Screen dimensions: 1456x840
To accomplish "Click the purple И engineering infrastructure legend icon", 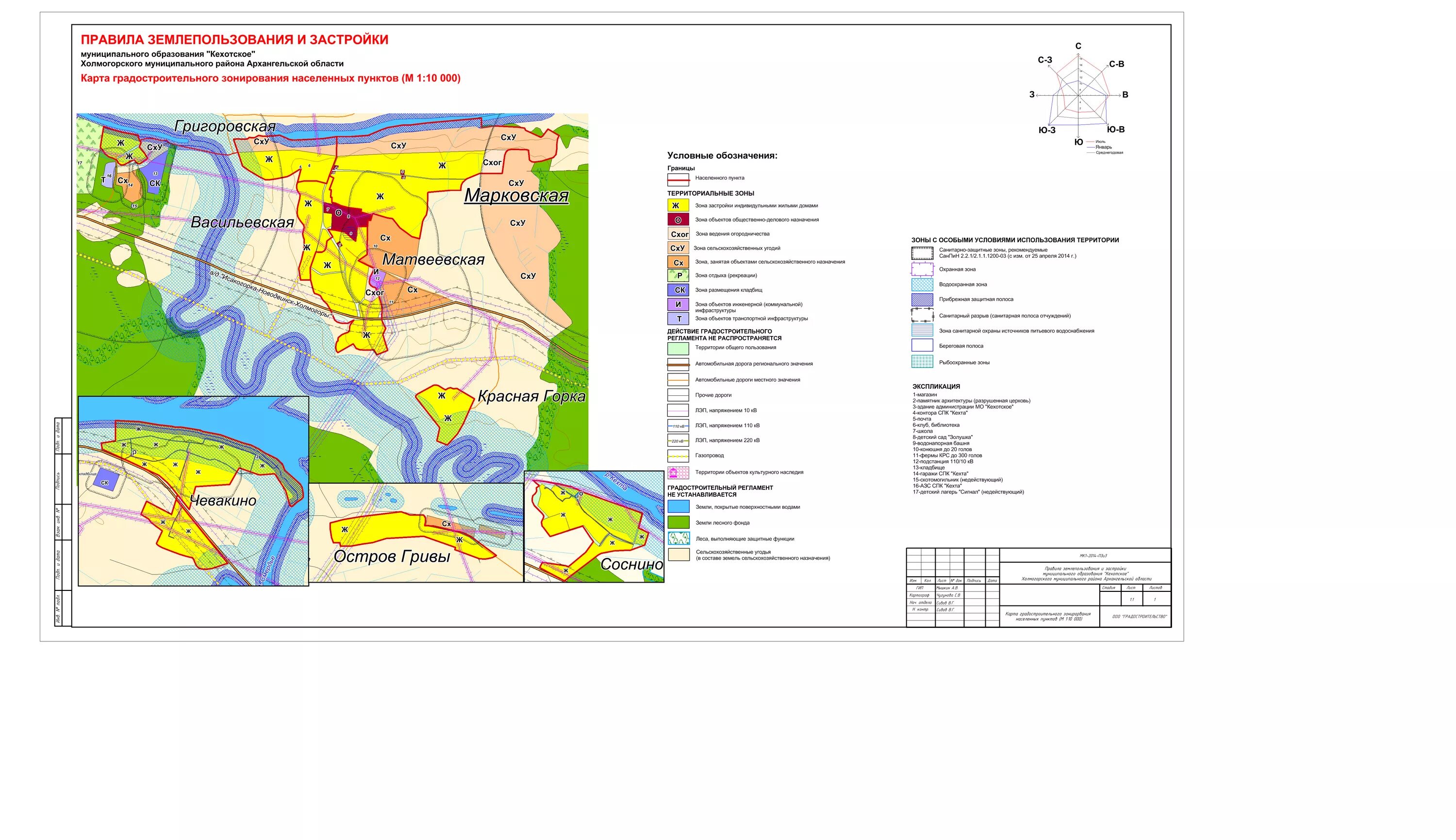I will pyautogui.click(x=678, y=304).
